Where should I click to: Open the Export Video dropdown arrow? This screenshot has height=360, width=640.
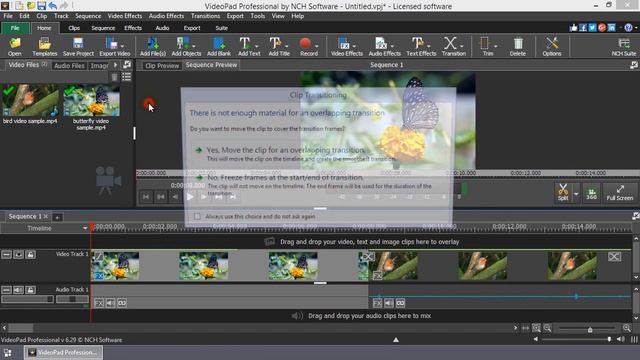tap(122, 46)
